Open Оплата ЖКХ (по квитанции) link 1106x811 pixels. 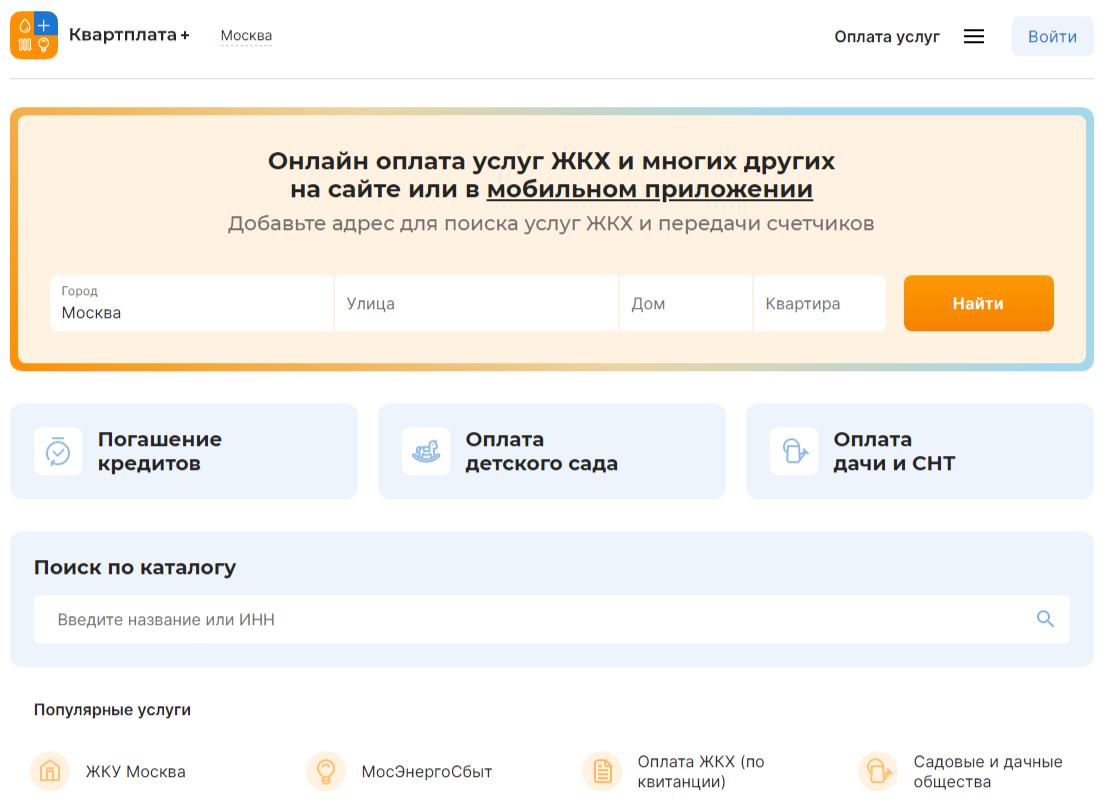click(x=701, y=772)
